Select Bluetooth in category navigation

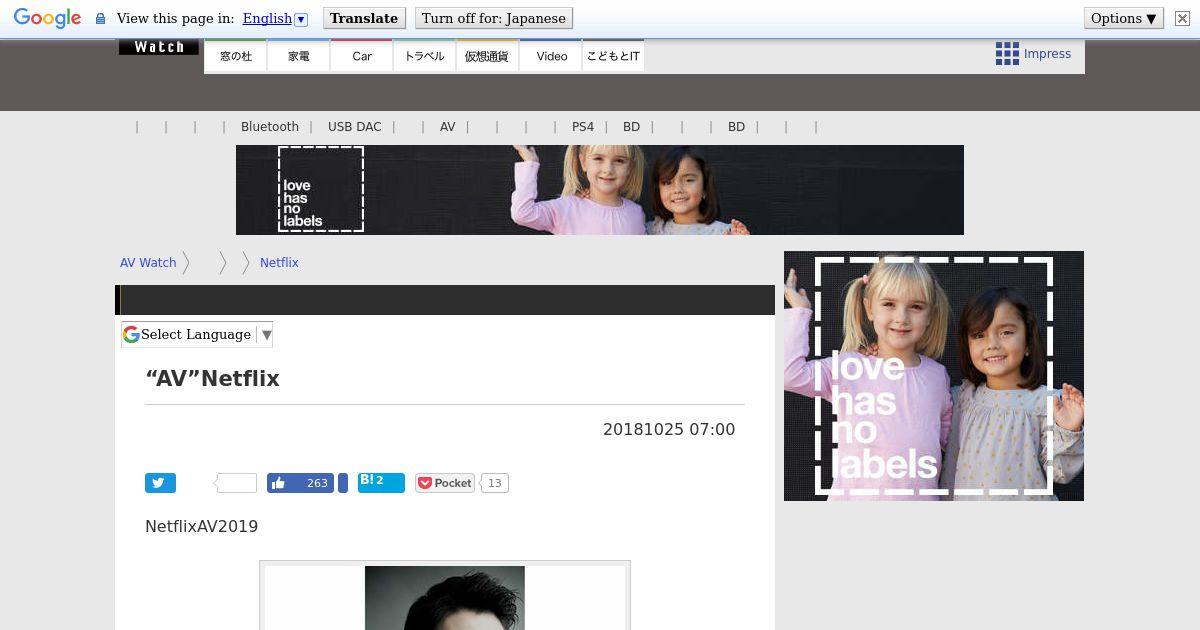pos(270,127)
